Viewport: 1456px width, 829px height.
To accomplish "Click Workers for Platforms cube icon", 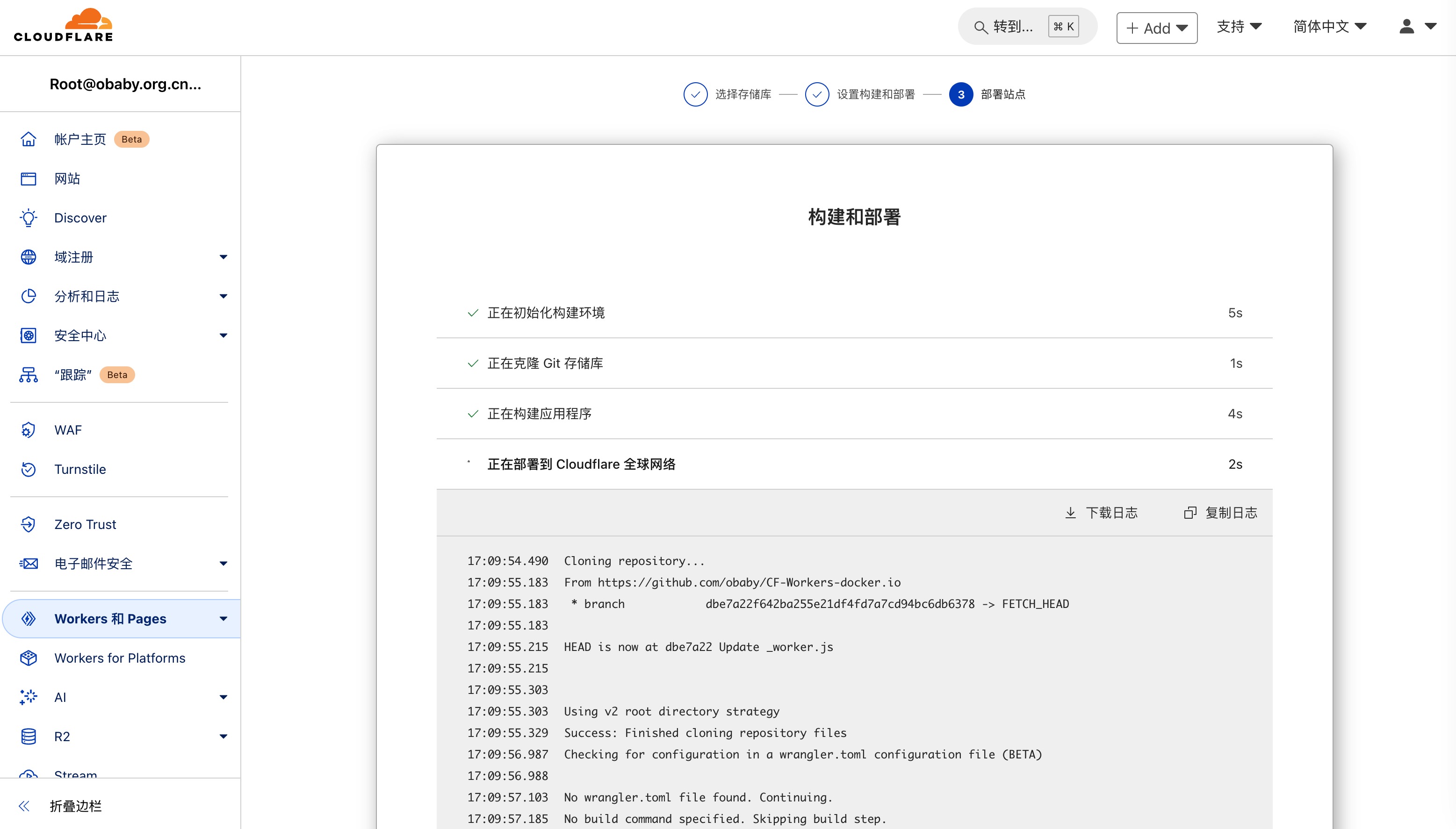I will tap(28, 658).
